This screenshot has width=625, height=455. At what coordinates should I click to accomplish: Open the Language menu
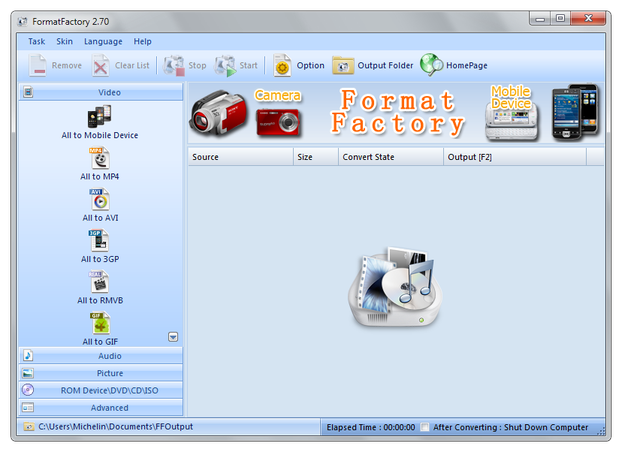pos(103,42)
